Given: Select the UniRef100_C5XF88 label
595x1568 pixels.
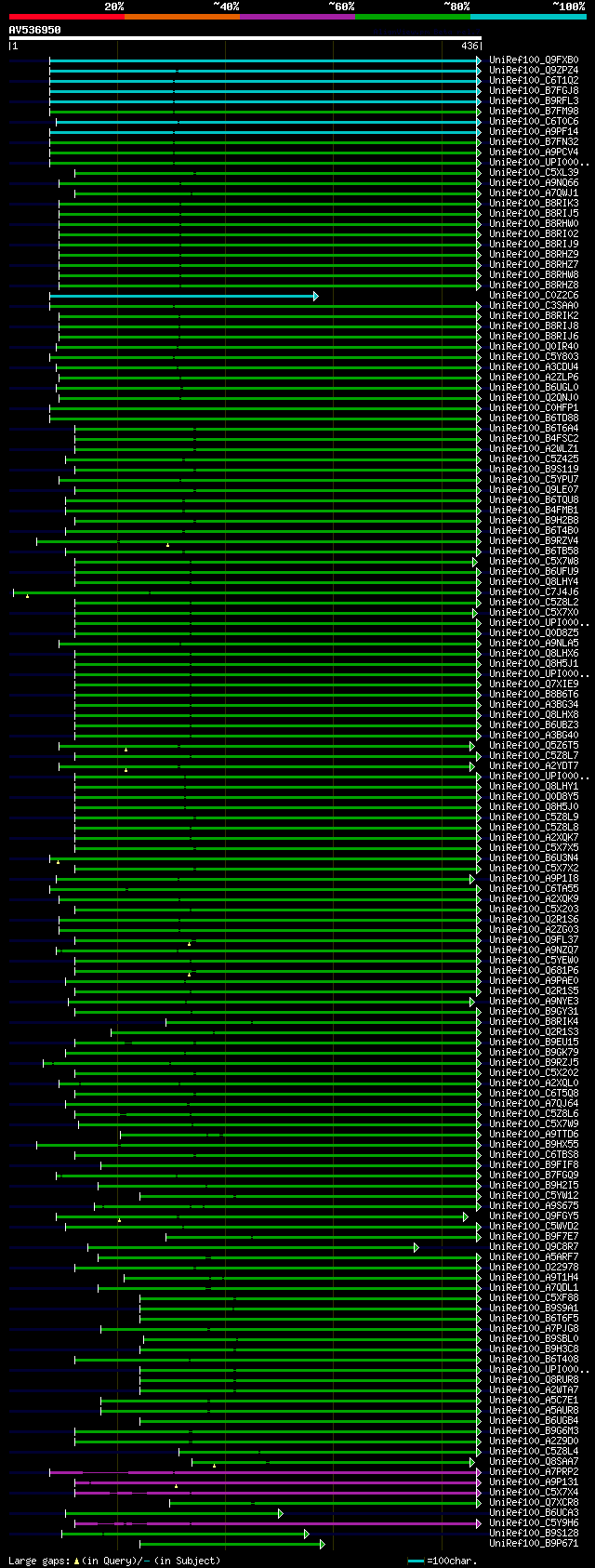Looking at the screenshot, I should 534,1298.
